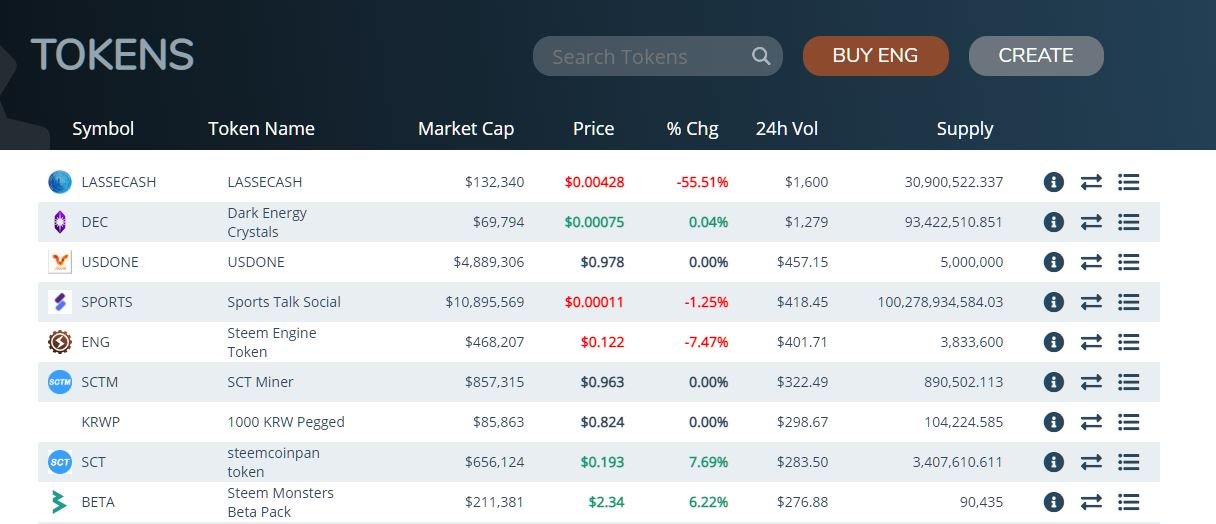Show info icon for DEC row
Screen dimensions: 1216x524
click(1053, 222)
